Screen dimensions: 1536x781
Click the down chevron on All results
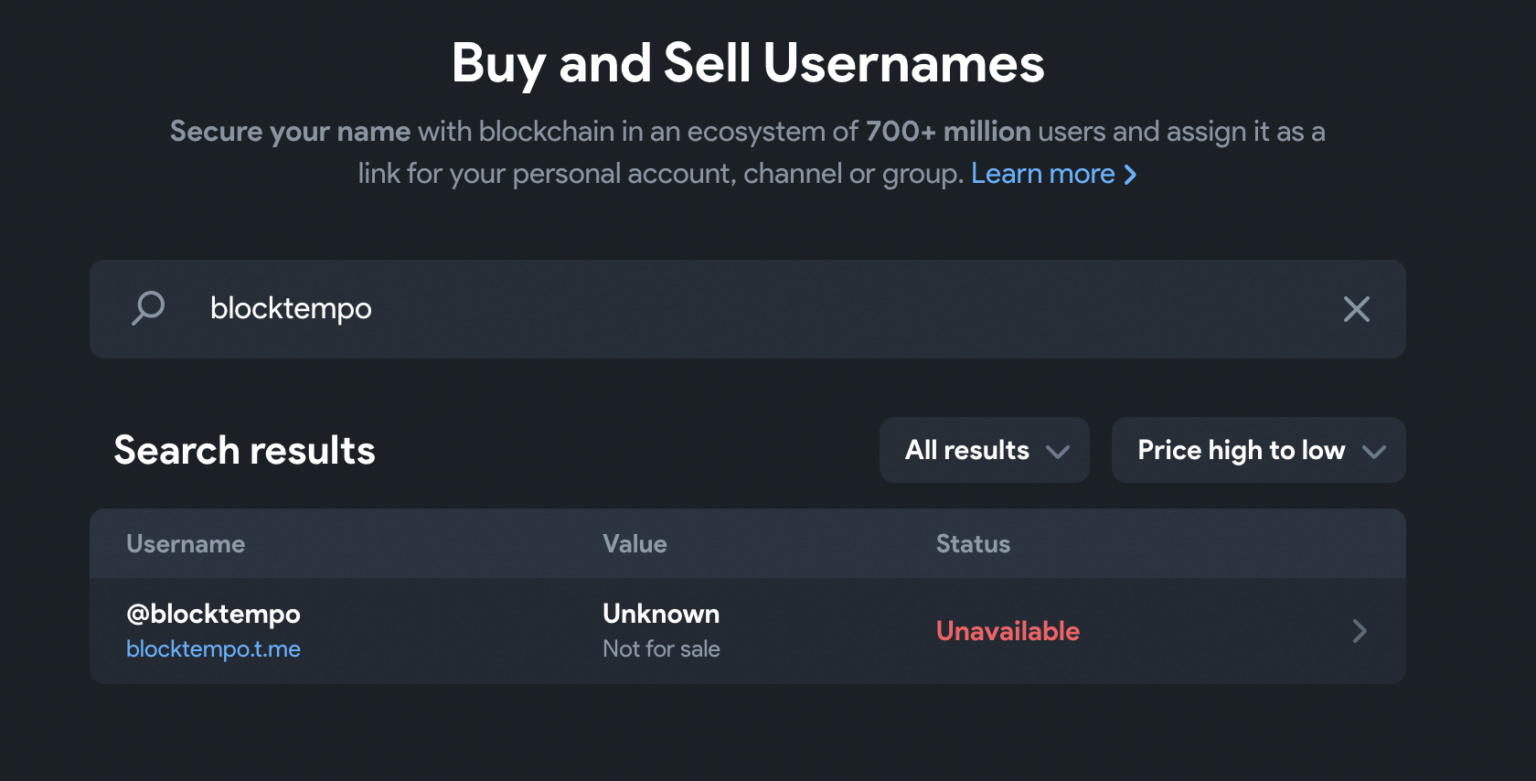pos(1058,451)
